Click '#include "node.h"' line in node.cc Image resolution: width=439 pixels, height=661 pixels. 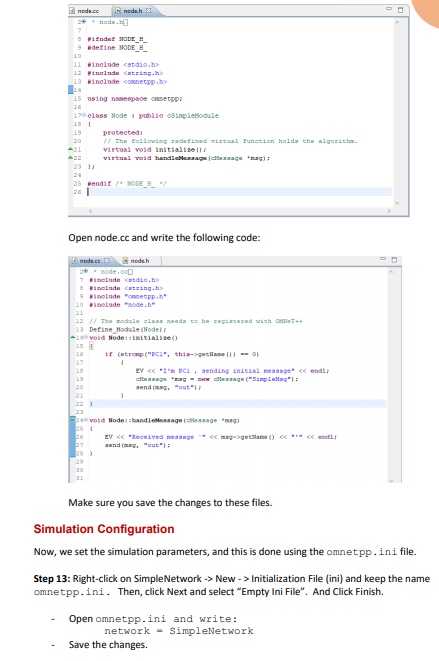[122, 304]
